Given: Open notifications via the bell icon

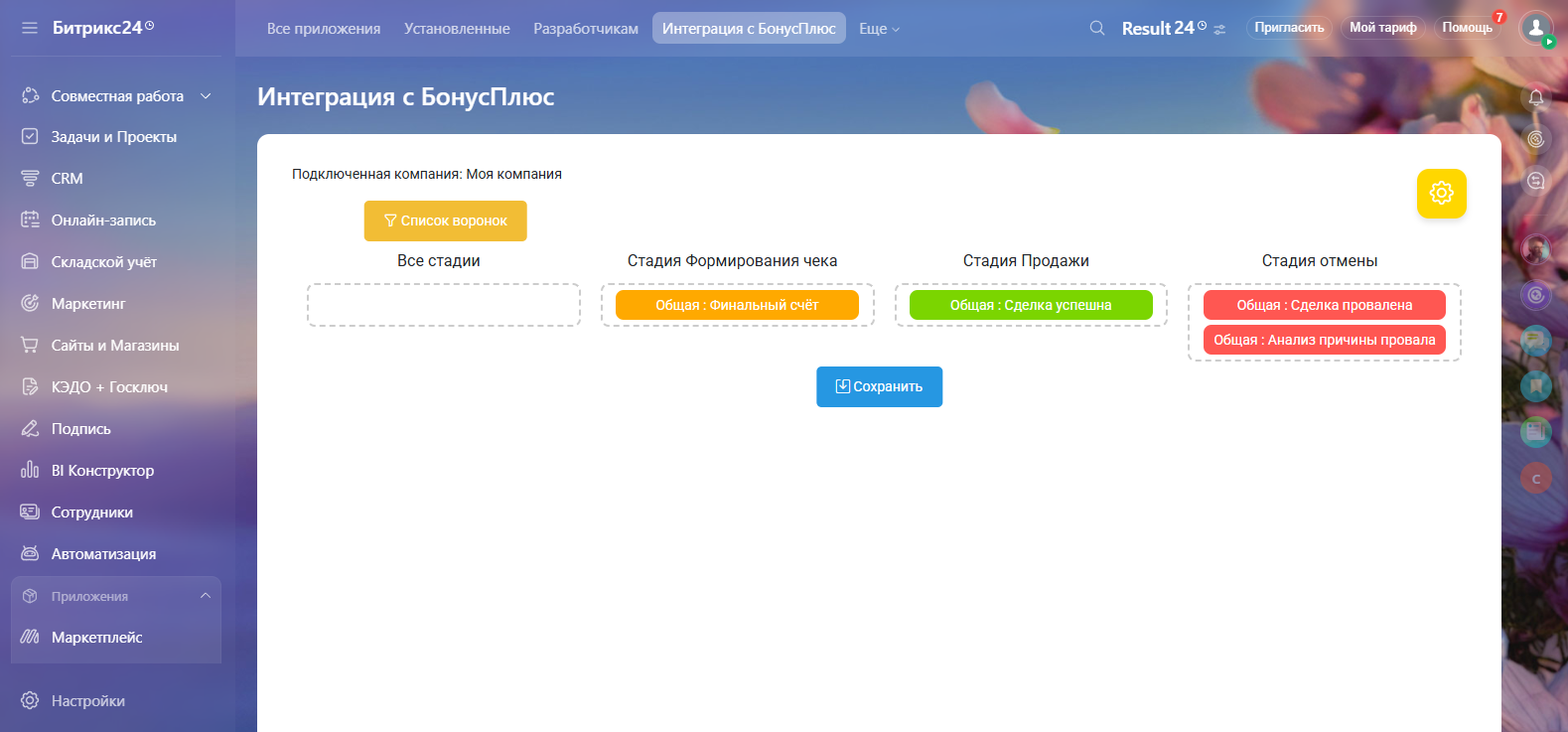Looking at the screenshot, I should coord(1536,97).
